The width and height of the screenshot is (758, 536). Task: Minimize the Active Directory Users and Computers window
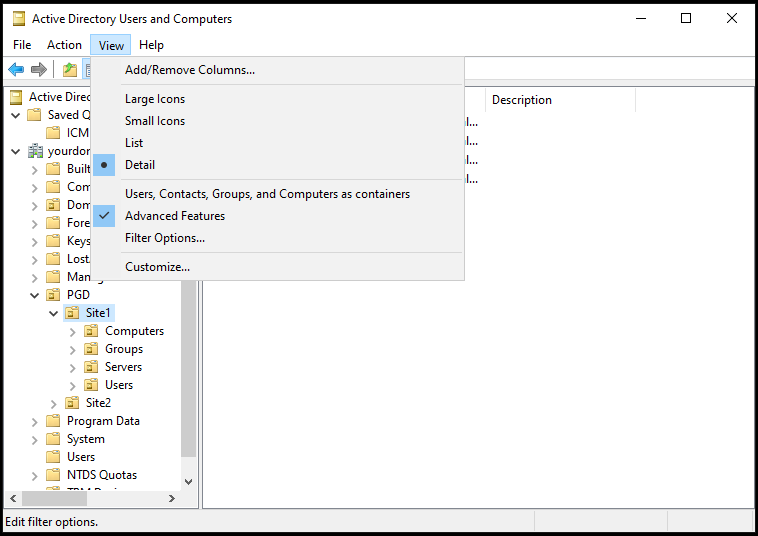641,18
